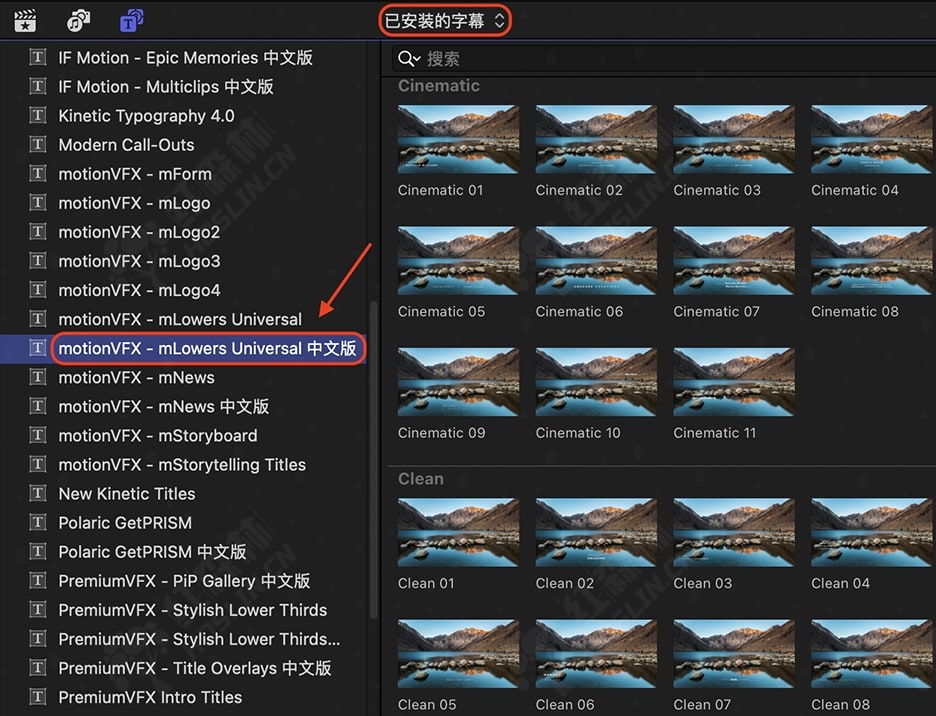Click the title icon beside IF Motion - Multiclips 中文版
Image resolution: width=936 pixels, height=716 pixels.
(x=38, y=87)
